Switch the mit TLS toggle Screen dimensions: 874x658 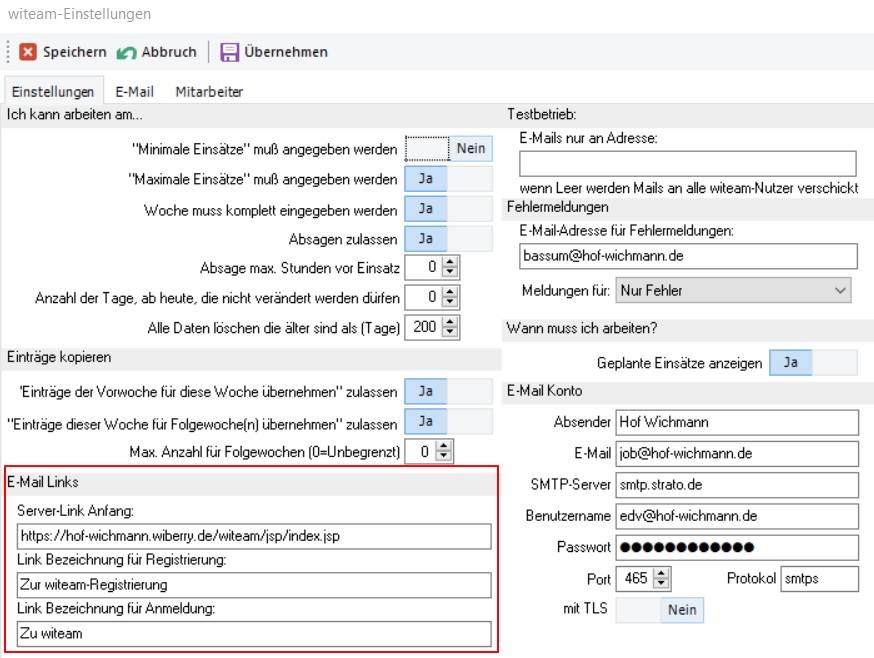click(x=660, y=609)
